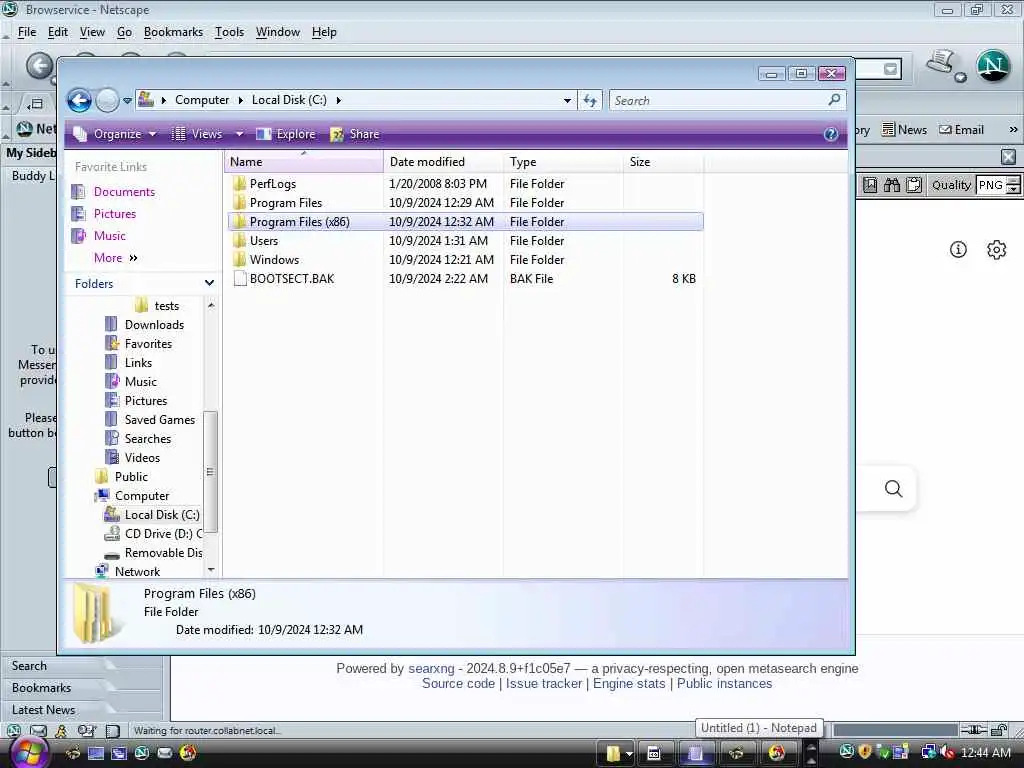Collapse the Folders pane chevron
This screenshot has height=768, width=1024.
tap(209, 283)
